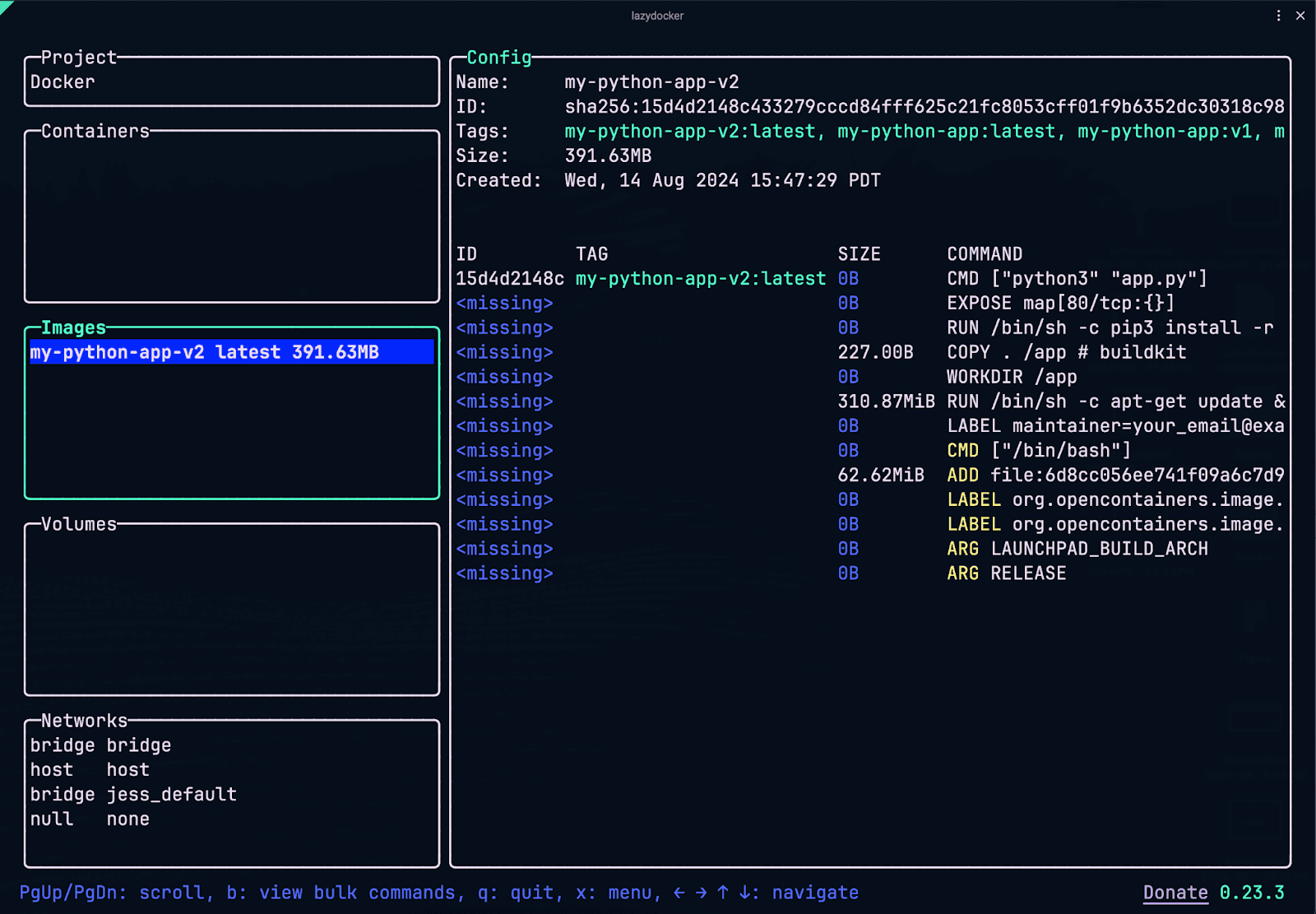Click the 310.87MiB apt-get layer row

pyautogui.click(x=886, y=401)
